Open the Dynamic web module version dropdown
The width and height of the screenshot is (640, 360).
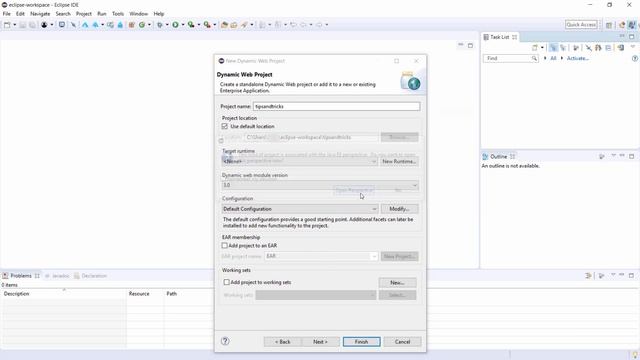tap(320, 185)
